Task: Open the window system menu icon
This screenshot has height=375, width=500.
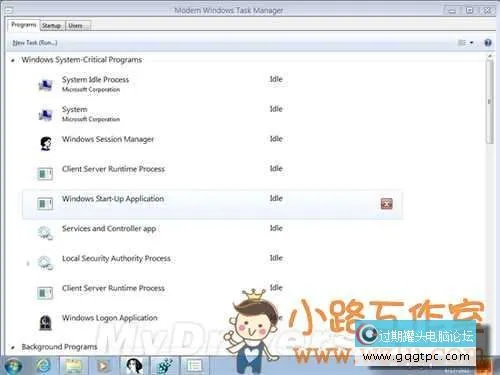Action: (9, 11)
